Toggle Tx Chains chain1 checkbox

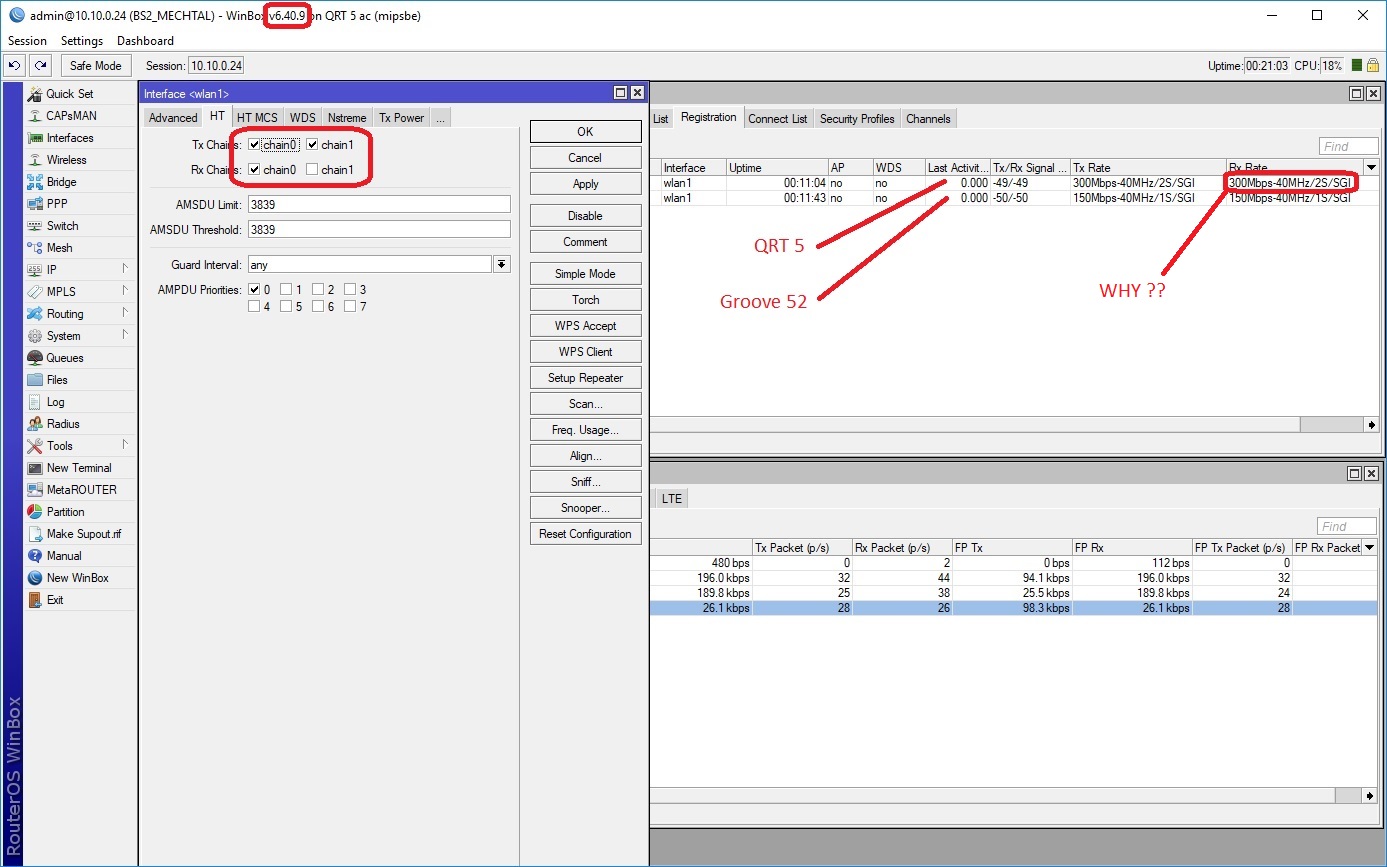(313, 145)
